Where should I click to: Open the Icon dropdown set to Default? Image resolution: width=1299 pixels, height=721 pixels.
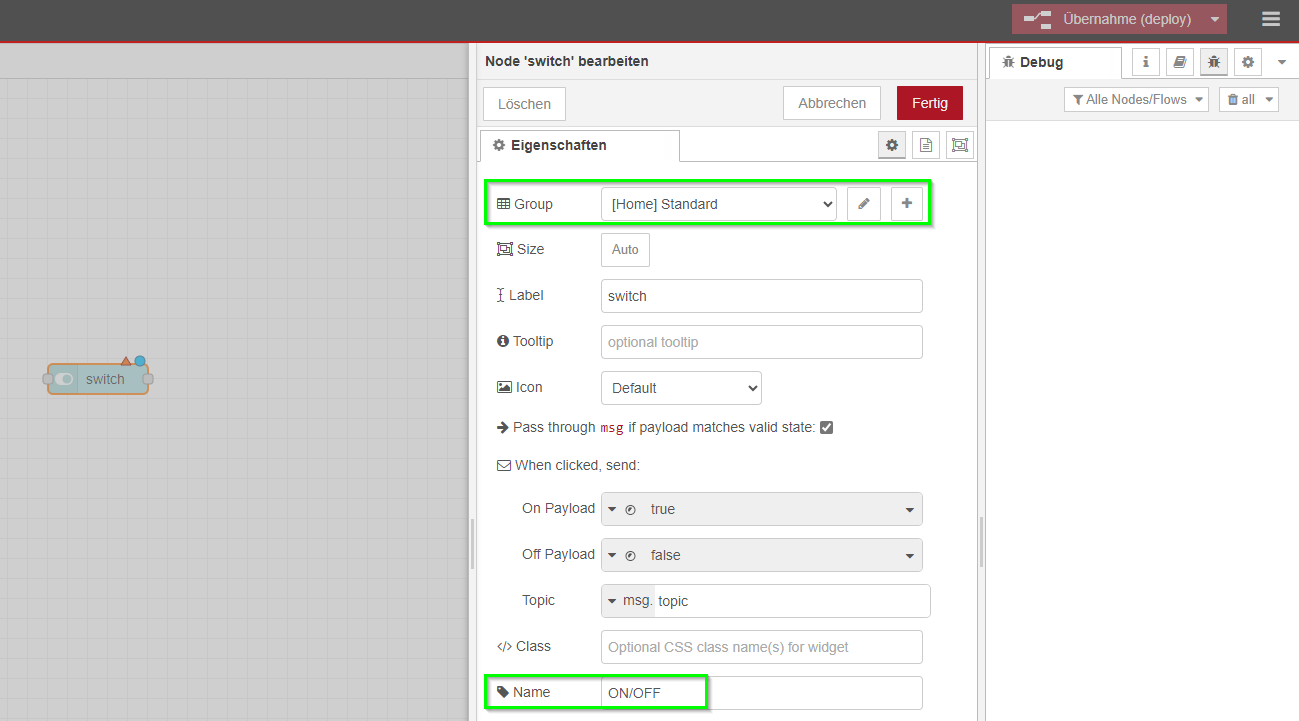click(x=681, y=388)
